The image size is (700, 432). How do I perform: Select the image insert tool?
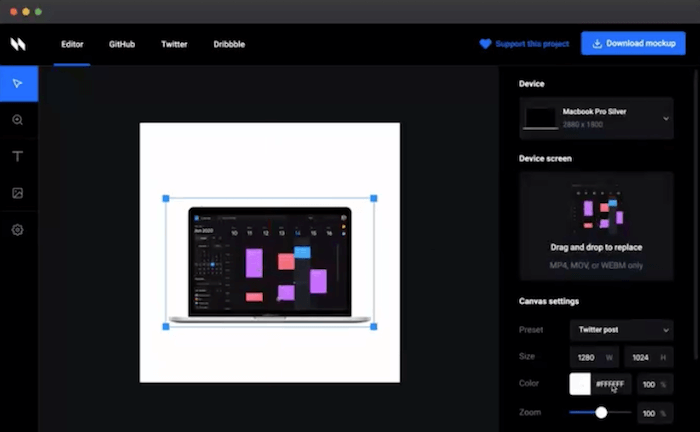point(18,193)
